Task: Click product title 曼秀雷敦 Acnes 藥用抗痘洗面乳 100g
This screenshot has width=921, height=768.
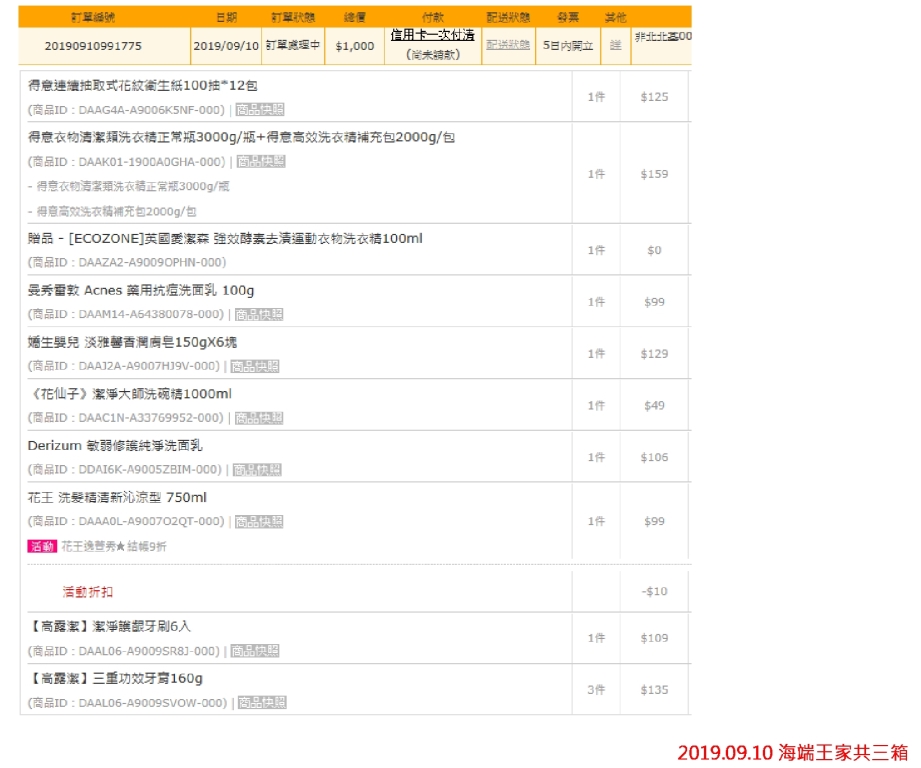Action: click(141, 290)
